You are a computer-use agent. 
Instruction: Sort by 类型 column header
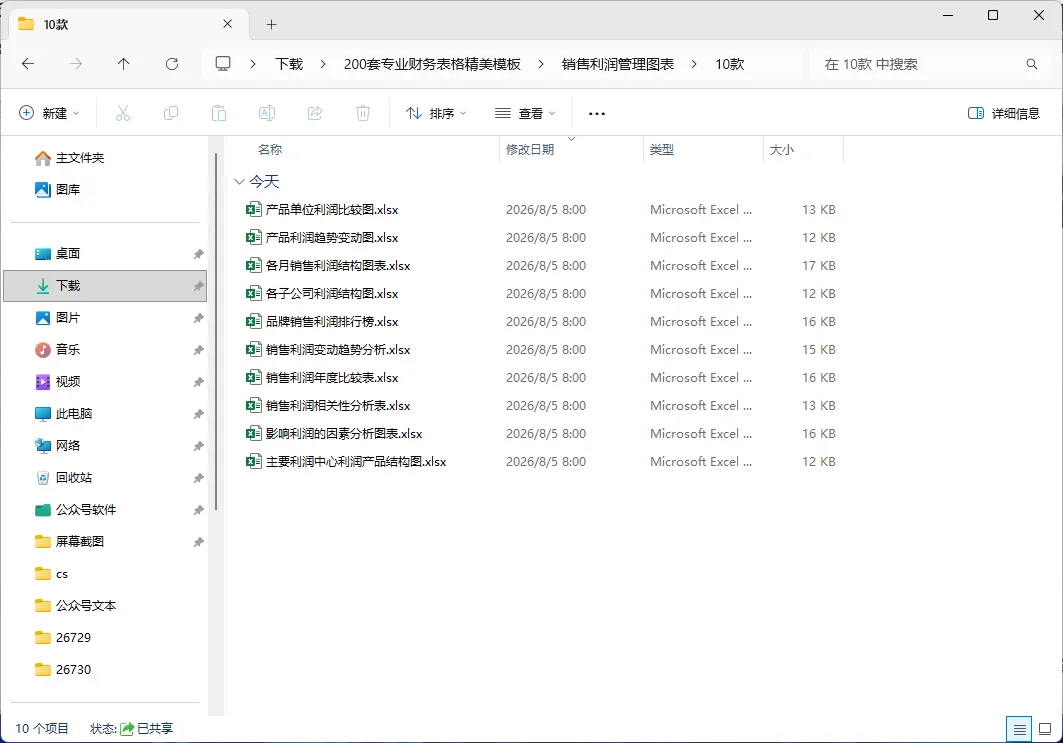point(662,150)
